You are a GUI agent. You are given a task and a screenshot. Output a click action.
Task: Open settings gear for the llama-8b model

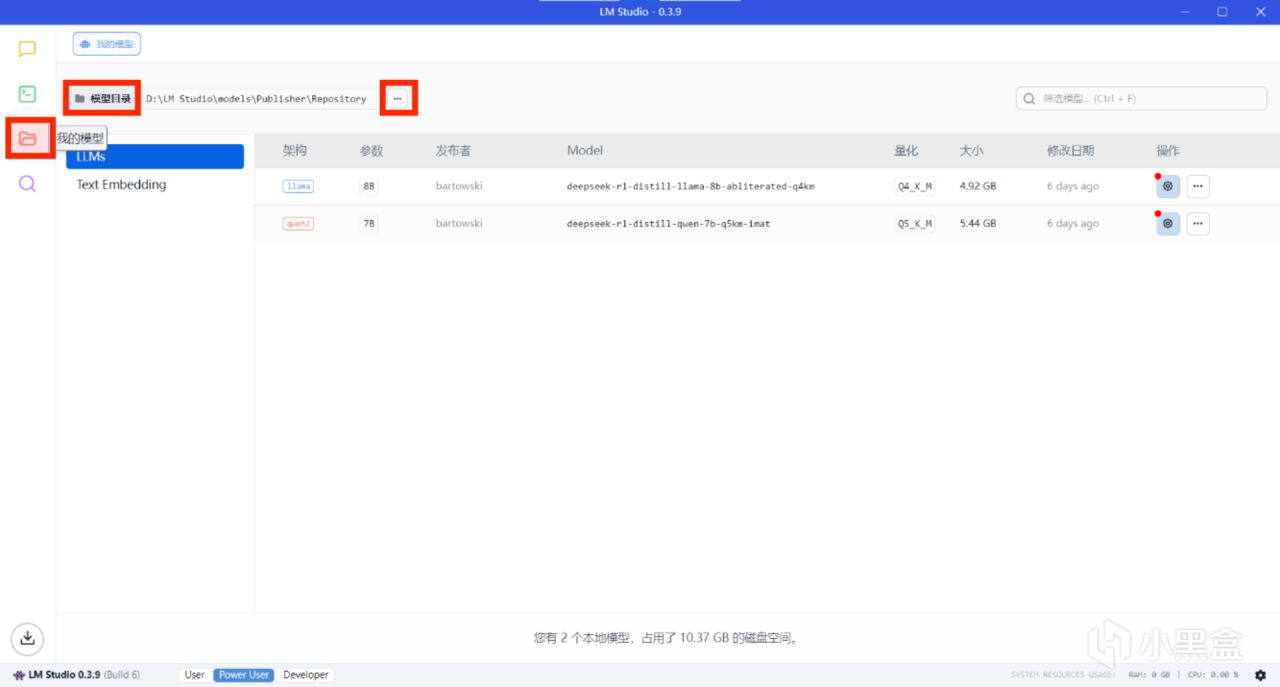tap(1168, 186)
